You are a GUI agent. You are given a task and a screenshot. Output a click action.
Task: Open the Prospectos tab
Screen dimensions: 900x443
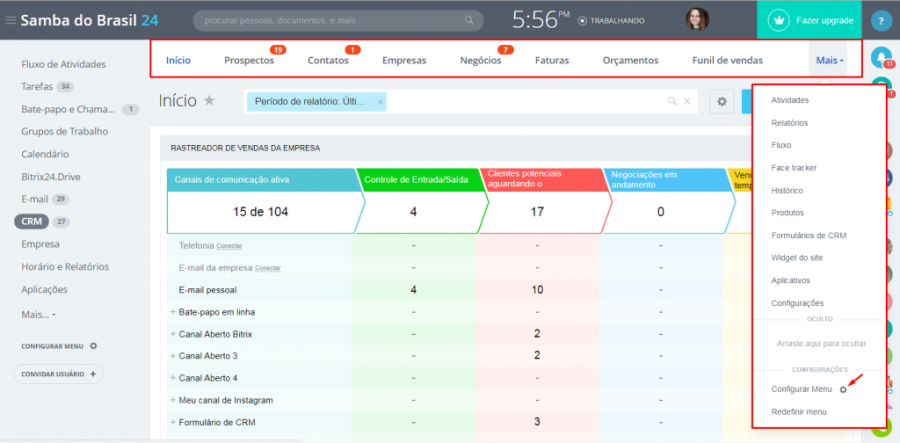tap(249, 60)
